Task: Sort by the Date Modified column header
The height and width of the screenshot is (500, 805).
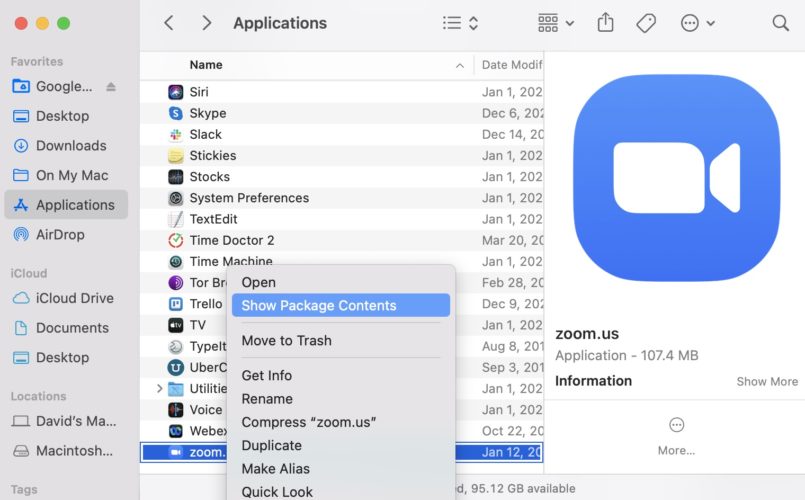Action: [511, 65]
